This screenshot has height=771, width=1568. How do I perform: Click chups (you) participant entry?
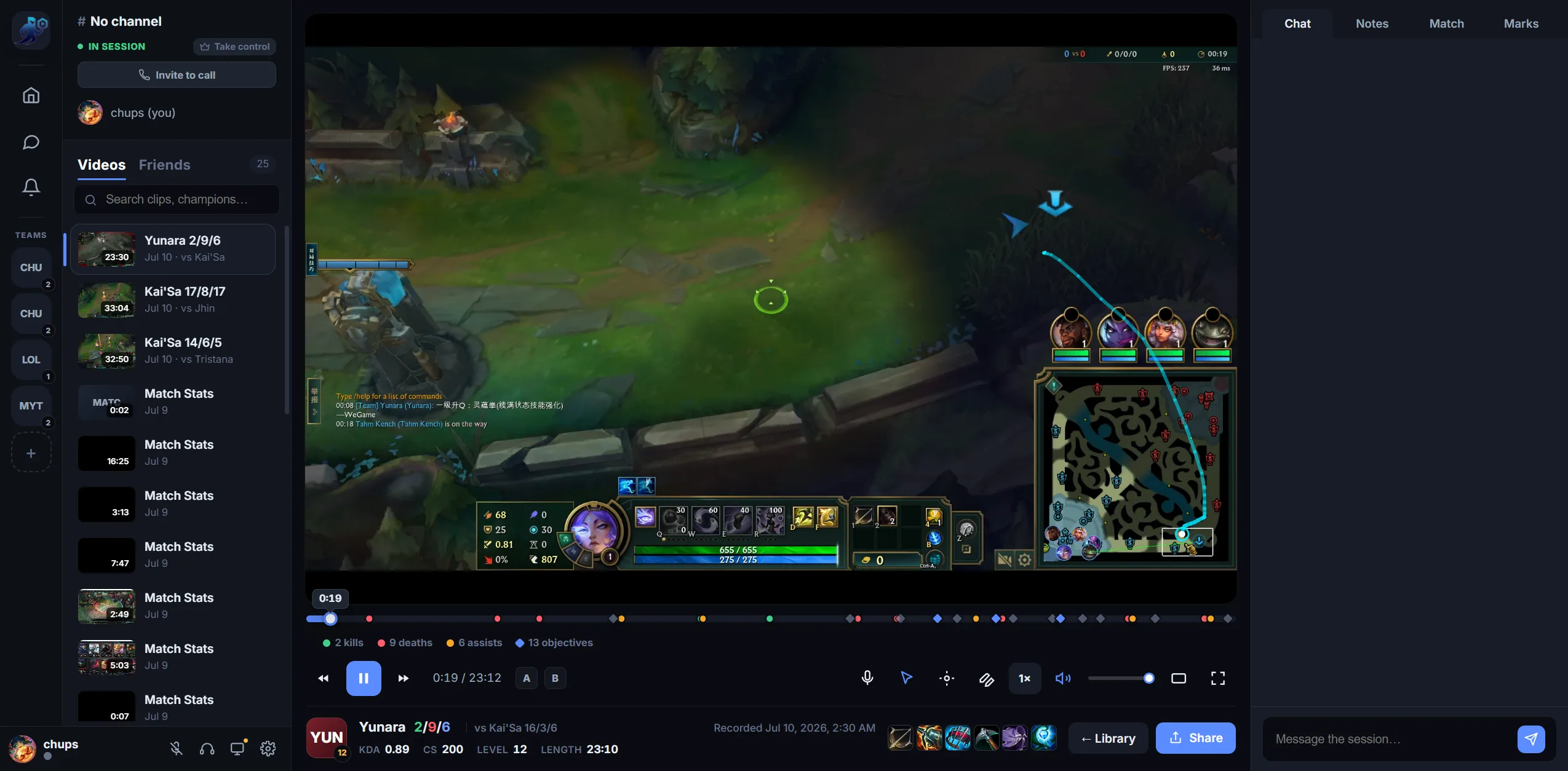[177, 113]
